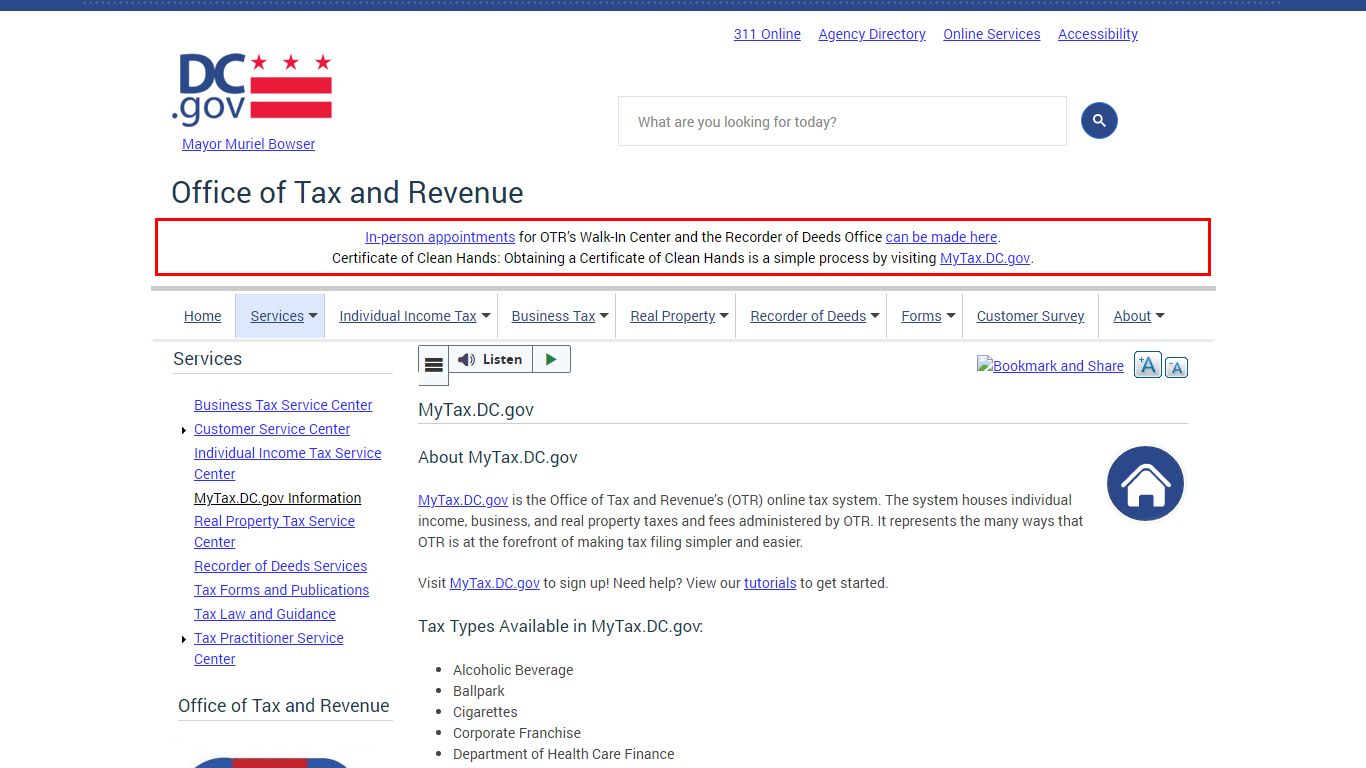
Task: Open Real Property Tax Service Center link
Action: click(275, 531)
